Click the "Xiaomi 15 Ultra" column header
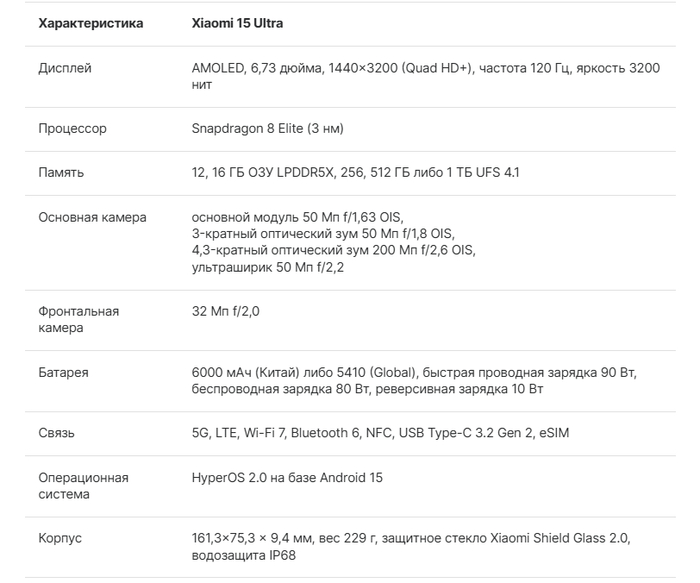Viewport: 700px width, 583px height. point(244,23)
